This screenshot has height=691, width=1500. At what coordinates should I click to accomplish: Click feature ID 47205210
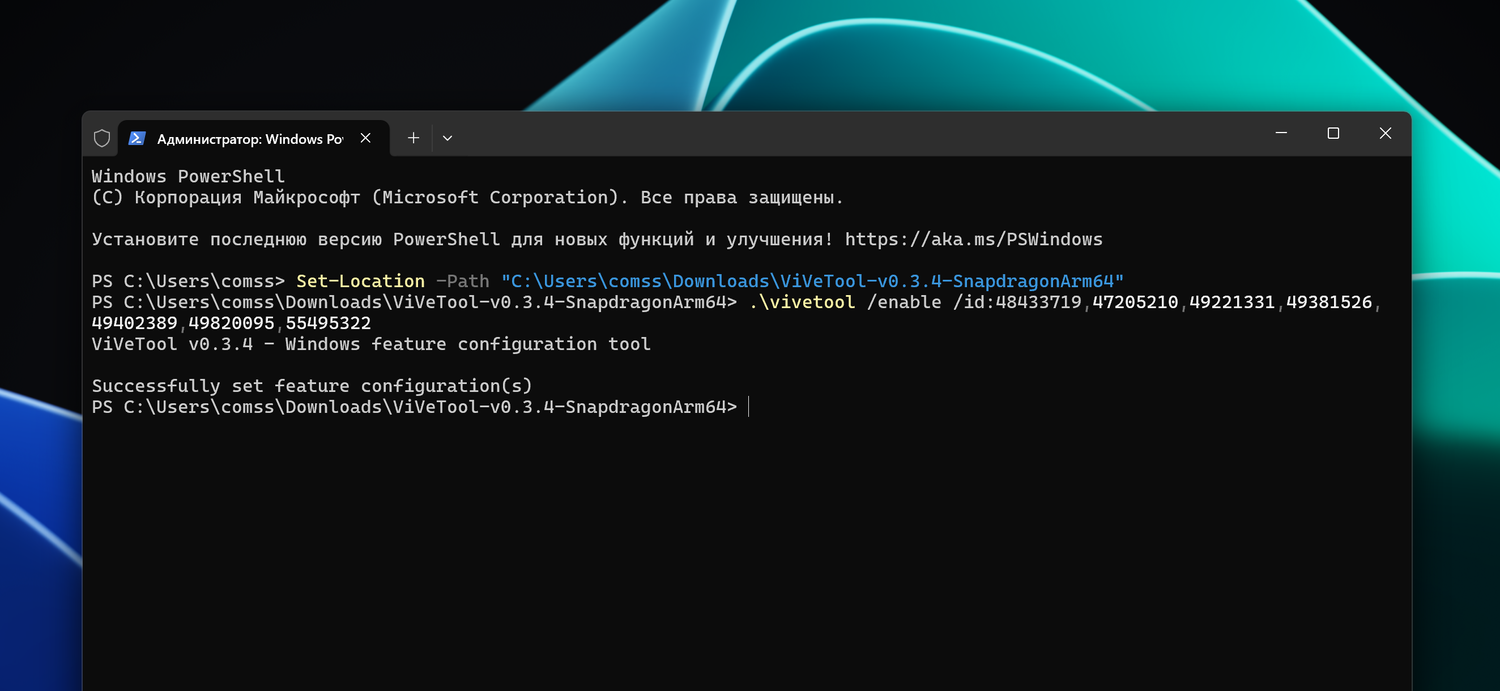coord(1135,302)
